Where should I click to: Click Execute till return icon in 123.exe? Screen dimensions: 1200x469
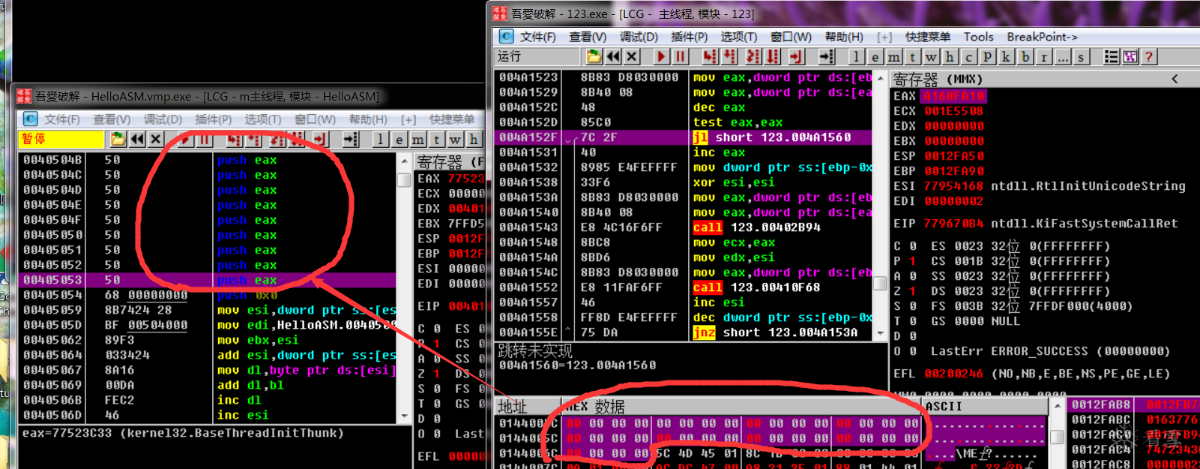[795, 56]
